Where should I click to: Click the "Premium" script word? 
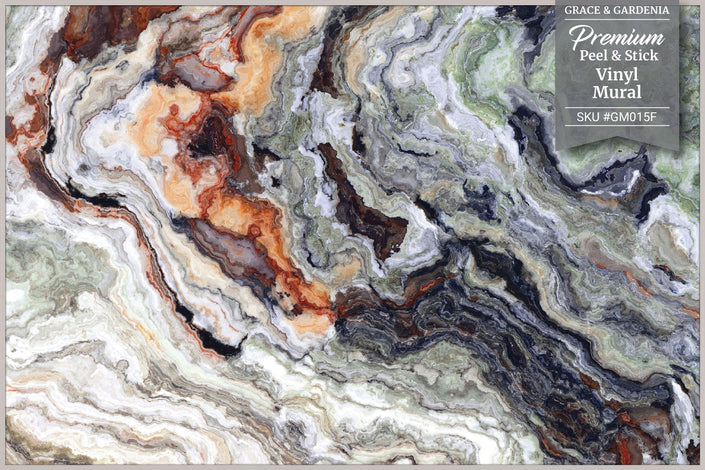point(616,37)
